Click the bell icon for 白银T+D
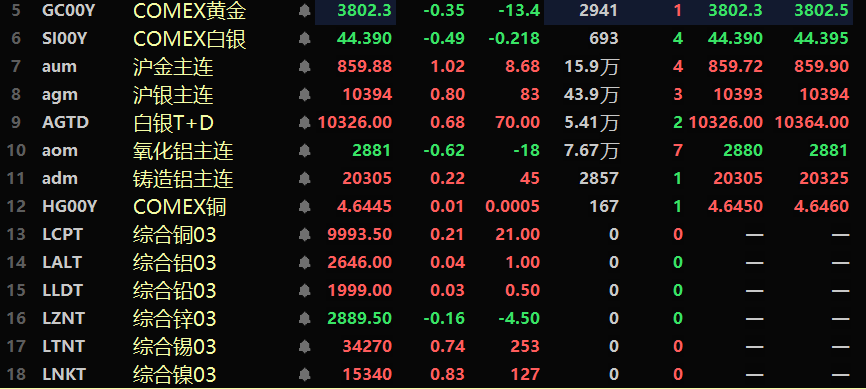 [x=304, y=123]
